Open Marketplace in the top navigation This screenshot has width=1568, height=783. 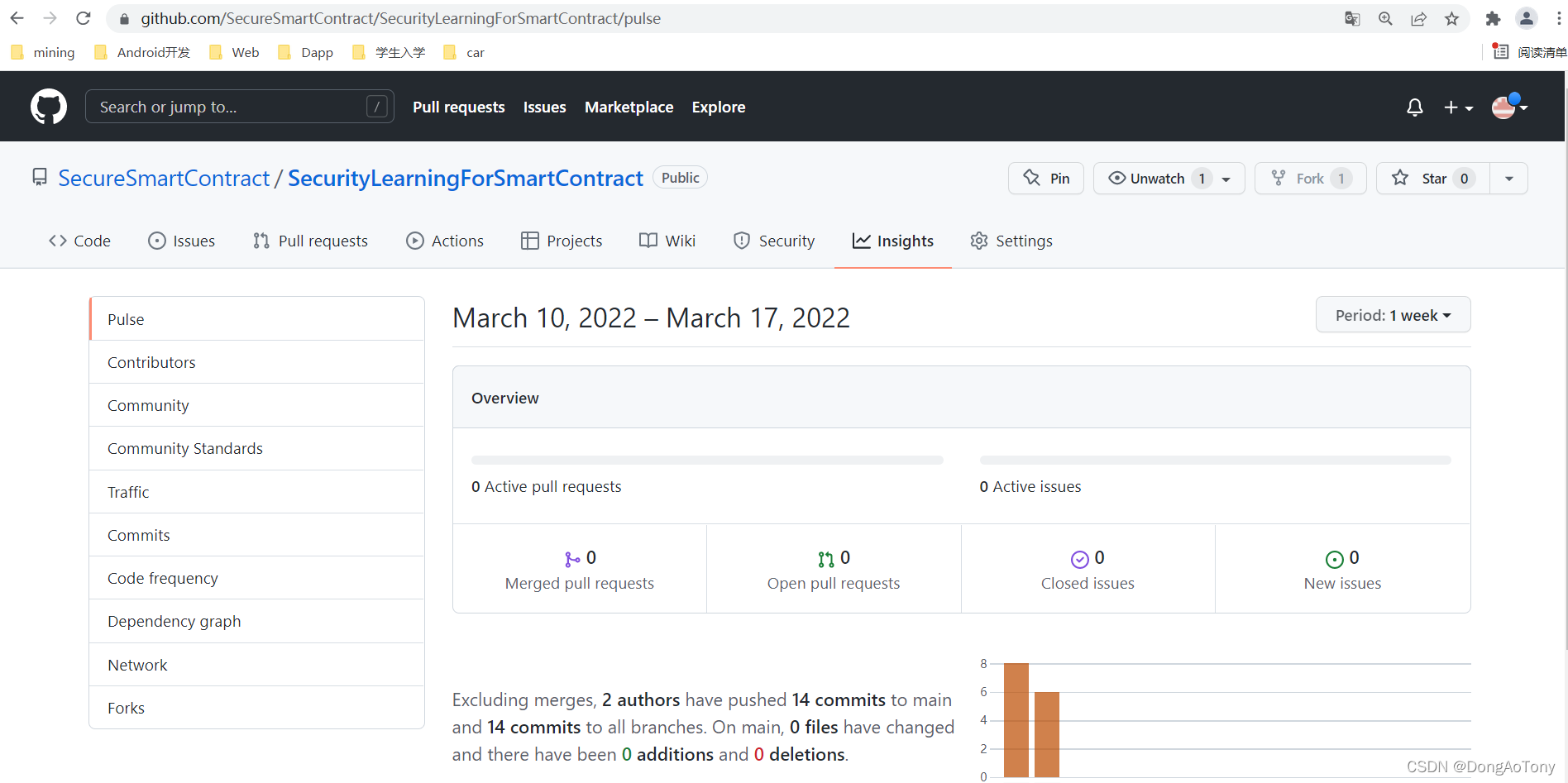tap(629, 107)
